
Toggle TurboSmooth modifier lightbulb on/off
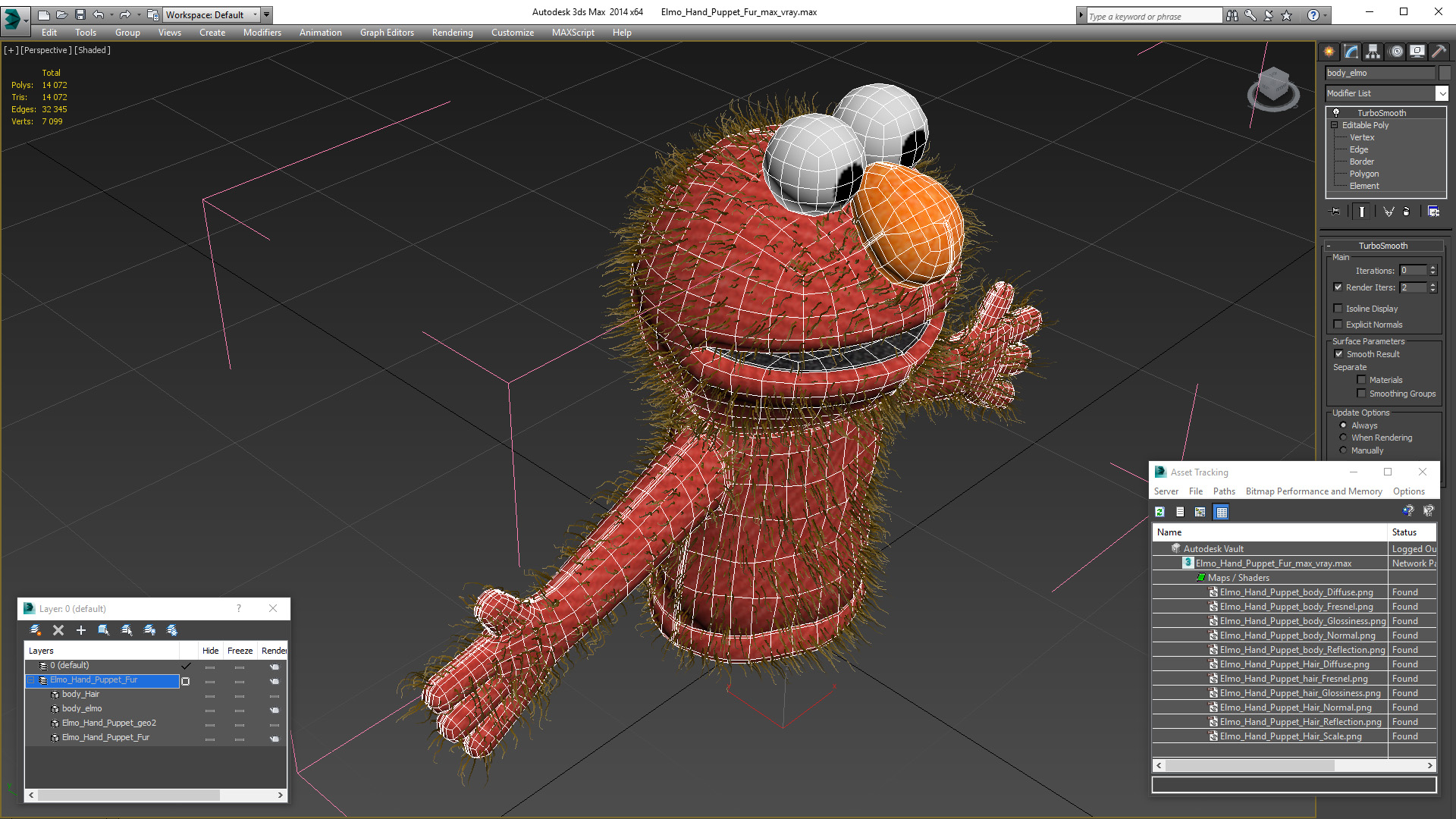[x=1336, y=112]
